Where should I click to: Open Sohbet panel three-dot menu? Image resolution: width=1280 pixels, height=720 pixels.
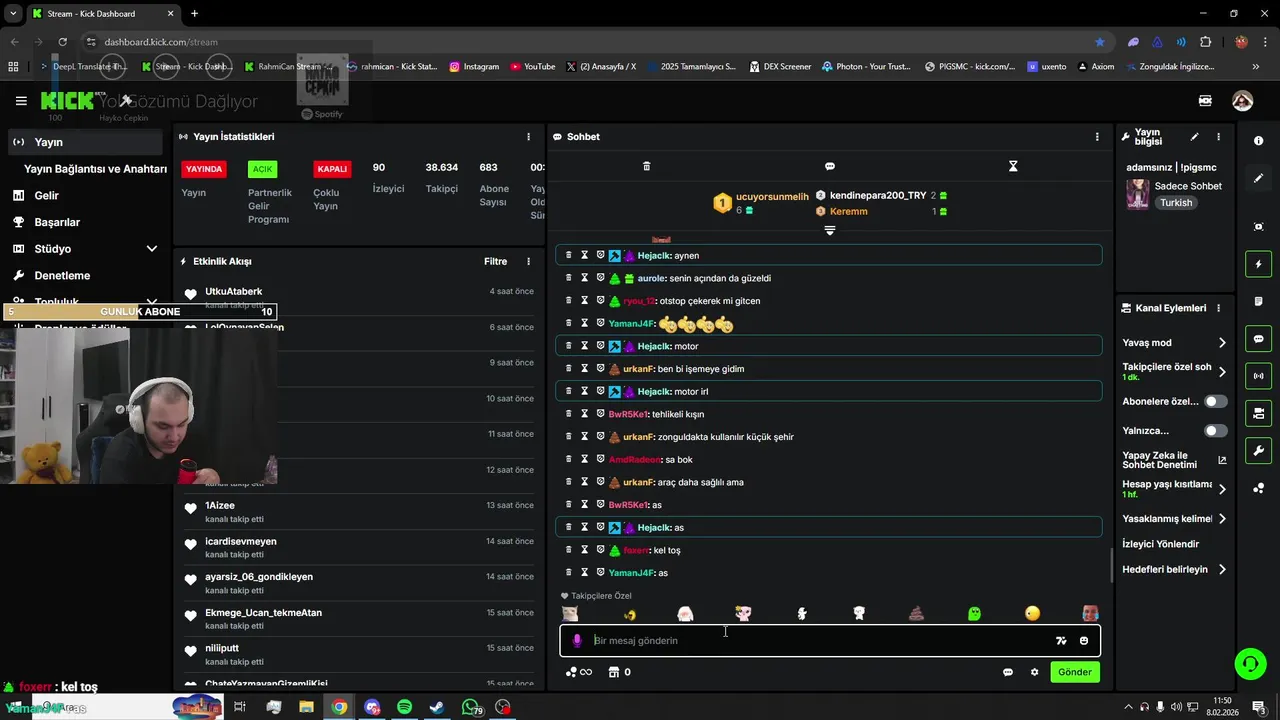tap(1097, 137)
